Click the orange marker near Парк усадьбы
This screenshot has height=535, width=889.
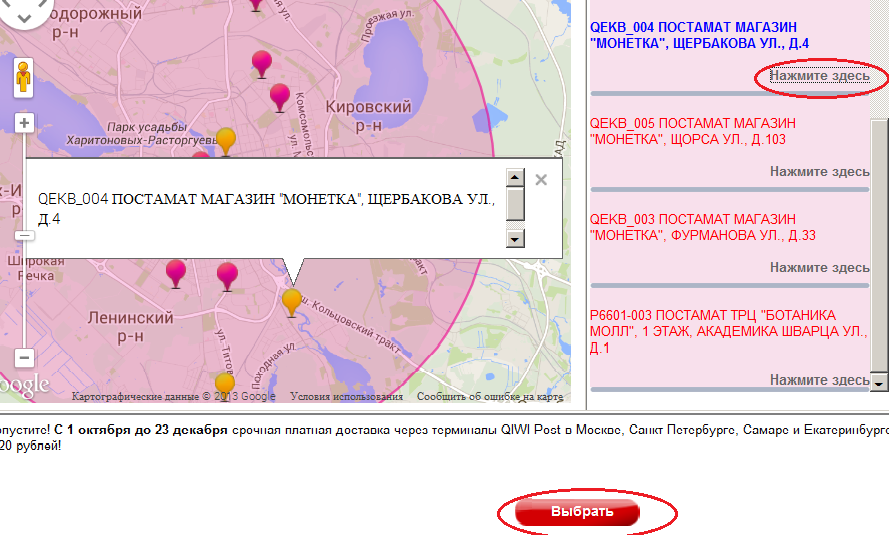pos(226,140)
